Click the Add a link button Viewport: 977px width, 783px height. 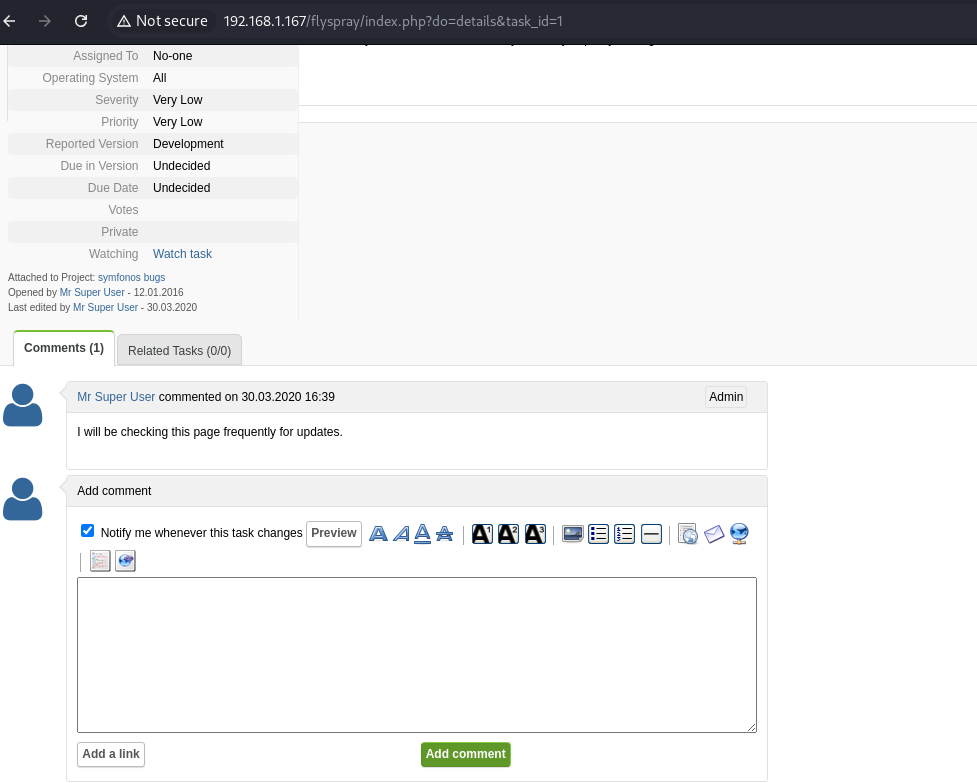tap(111, 754)
